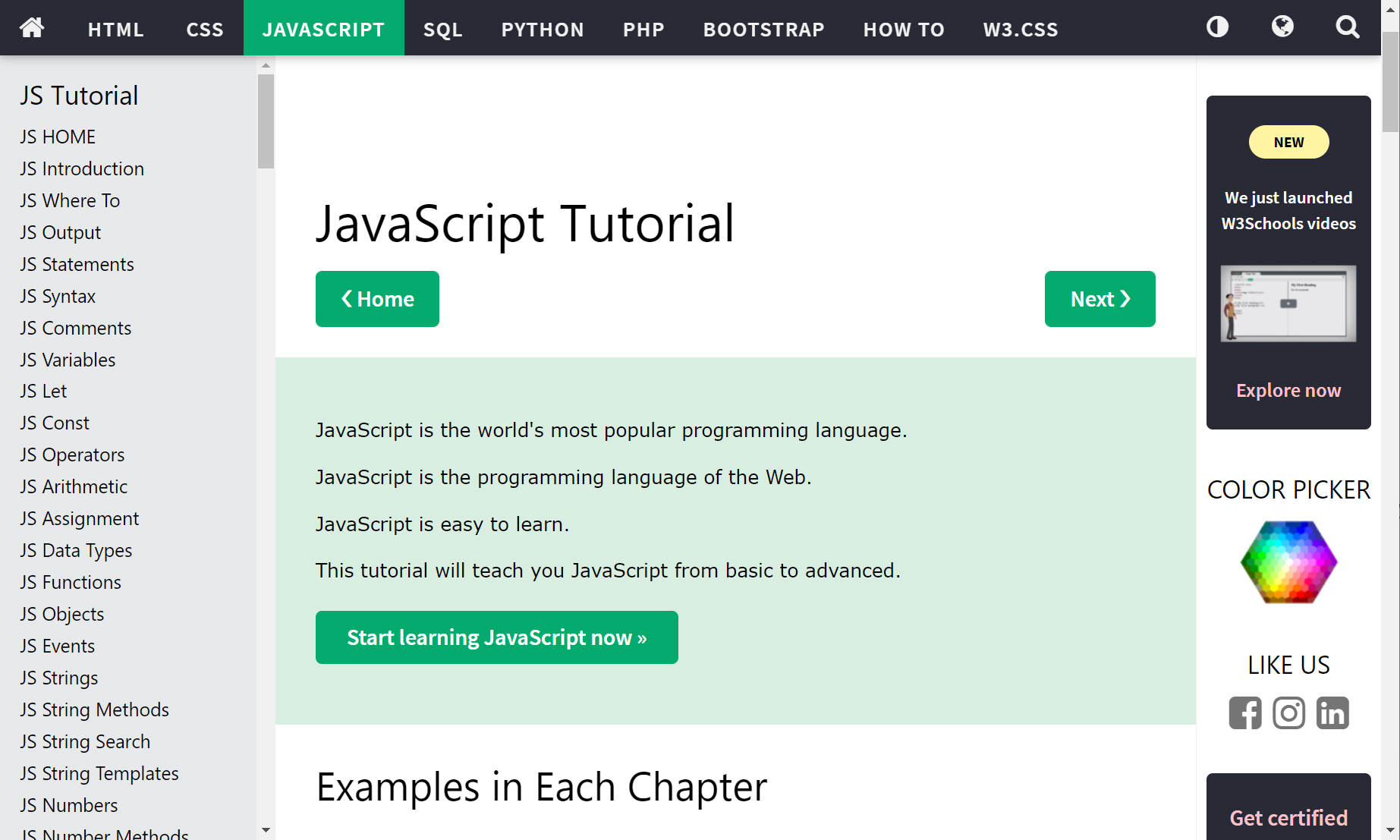Open the PYTHON navigation tab
The width and height of the screenshot is (1400, 840).
pos(543,29)
